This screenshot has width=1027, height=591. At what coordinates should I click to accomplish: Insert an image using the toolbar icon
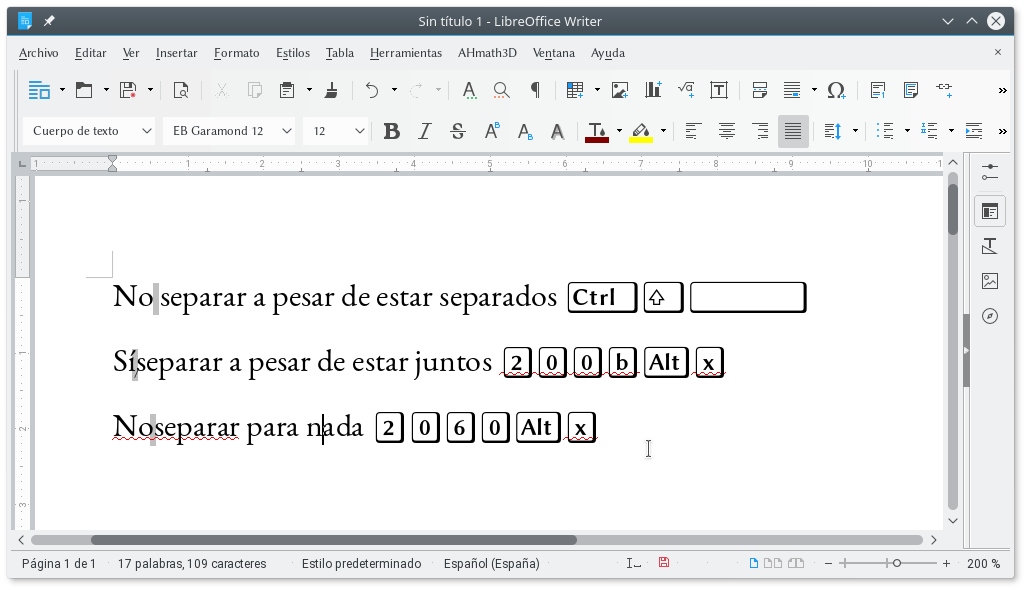(620, 90)
